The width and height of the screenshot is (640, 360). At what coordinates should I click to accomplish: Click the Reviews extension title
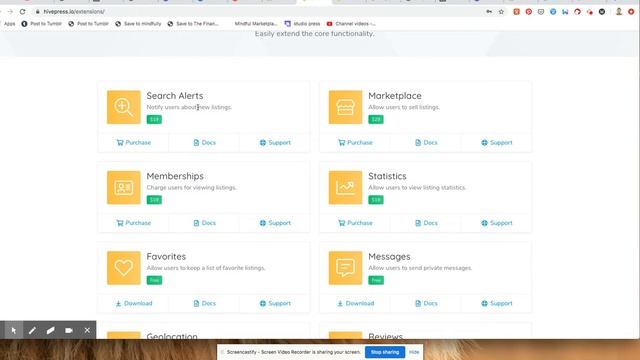(x=385, y=336)
